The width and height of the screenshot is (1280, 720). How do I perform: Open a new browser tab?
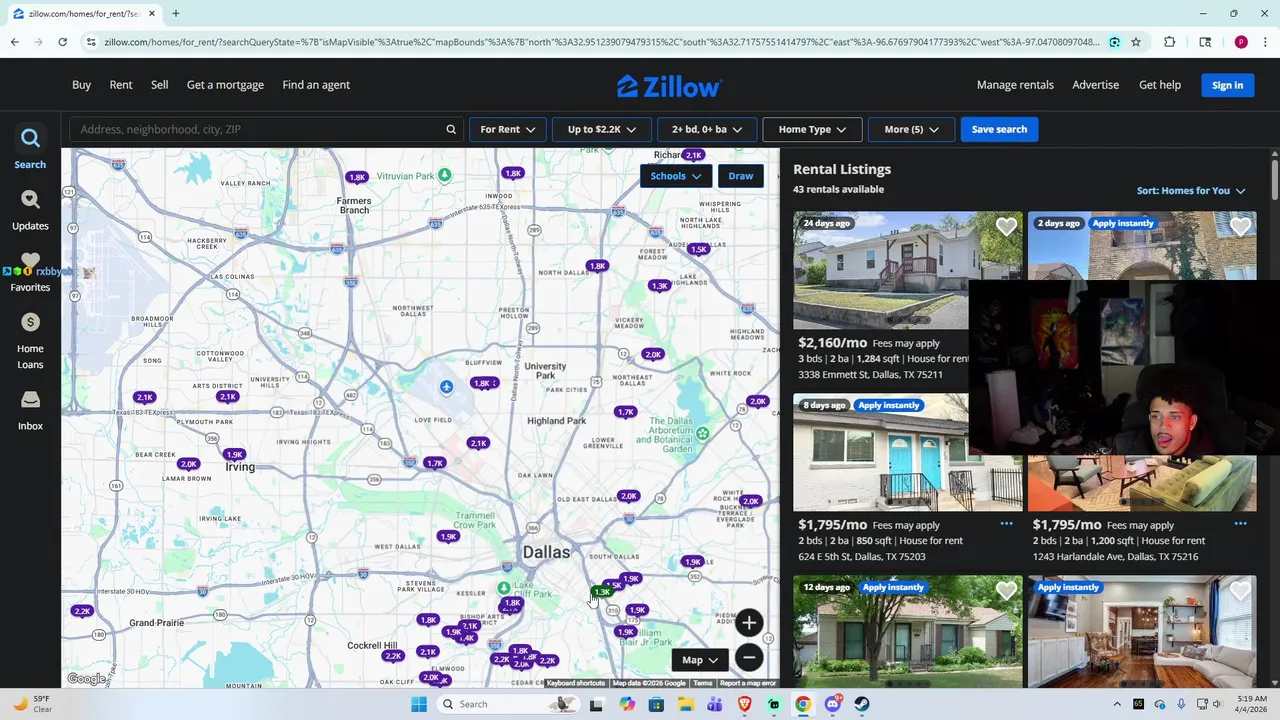[175, 14]
